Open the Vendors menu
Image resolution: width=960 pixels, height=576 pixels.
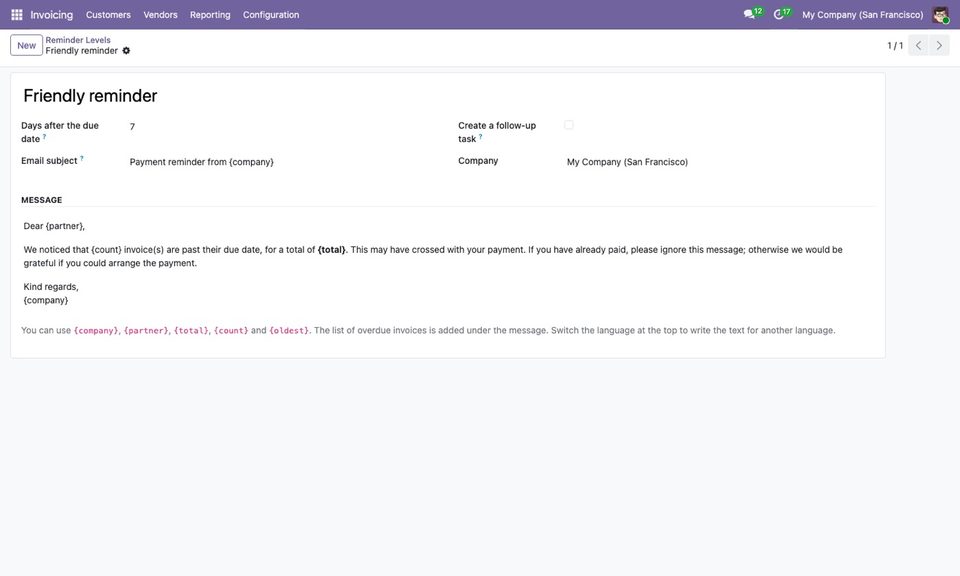[160, 15]
